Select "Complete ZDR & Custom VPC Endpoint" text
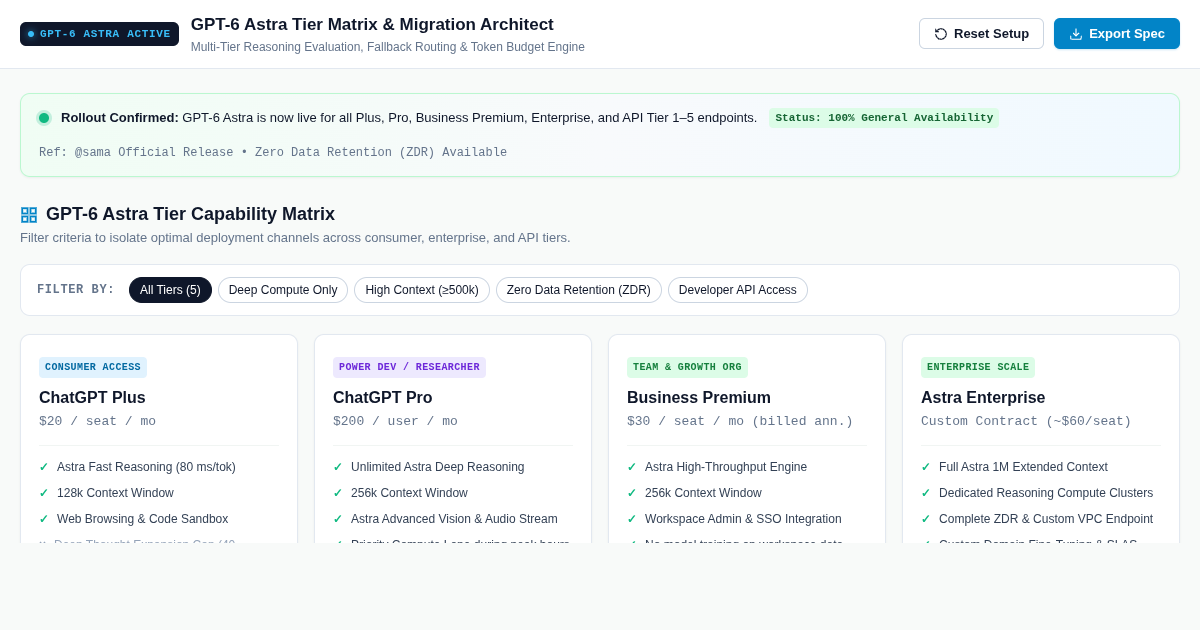This screenshot has height=630, width=1200. [1046, 519]
